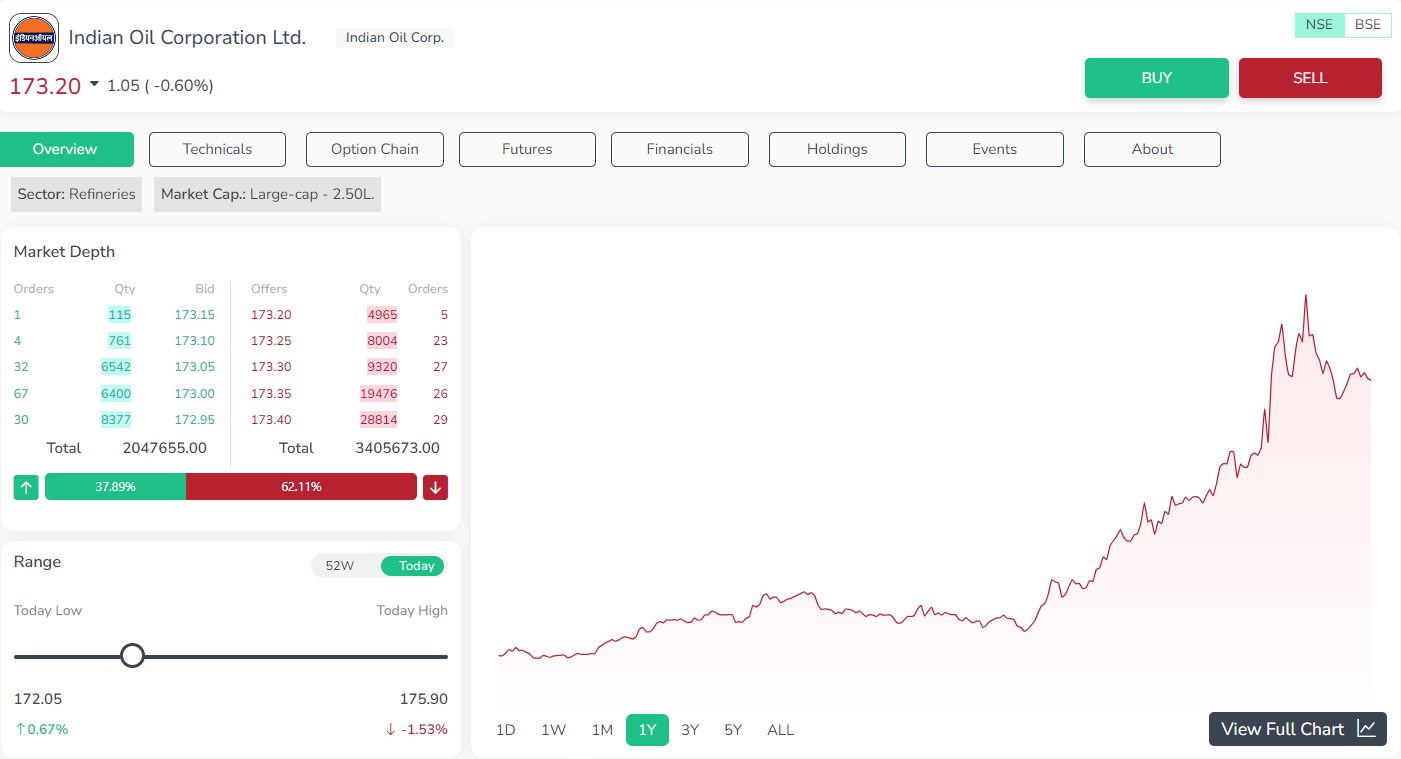The image size is (1401, 759).
Task: Set chart period to 1M
Action: pyautogui.click(x=602, y=730)
